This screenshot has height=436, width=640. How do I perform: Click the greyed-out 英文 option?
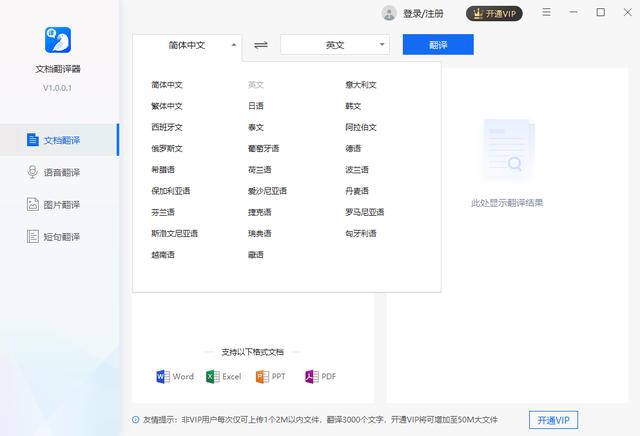pos(256,85)
